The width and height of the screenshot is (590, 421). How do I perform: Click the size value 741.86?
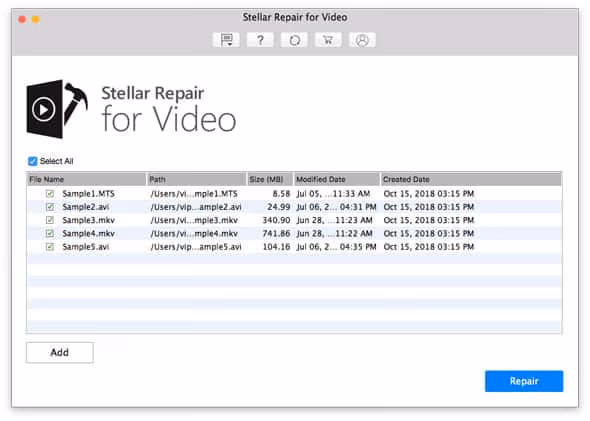pos(277,234)
